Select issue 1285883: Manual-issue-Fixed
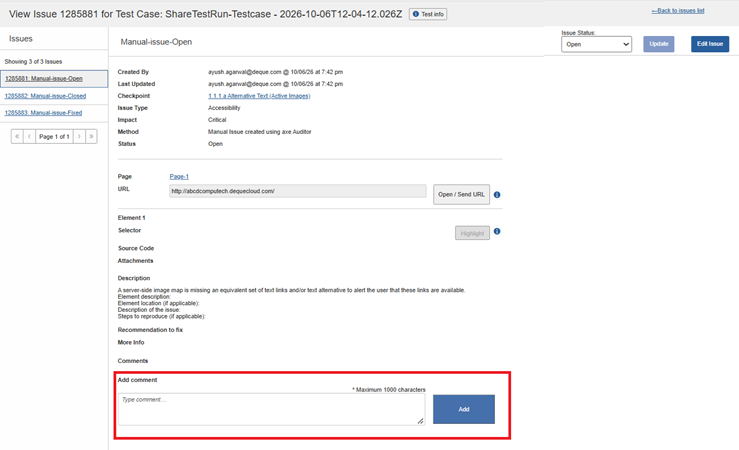Viewport: 739px width, 450px height. [43, 113]
